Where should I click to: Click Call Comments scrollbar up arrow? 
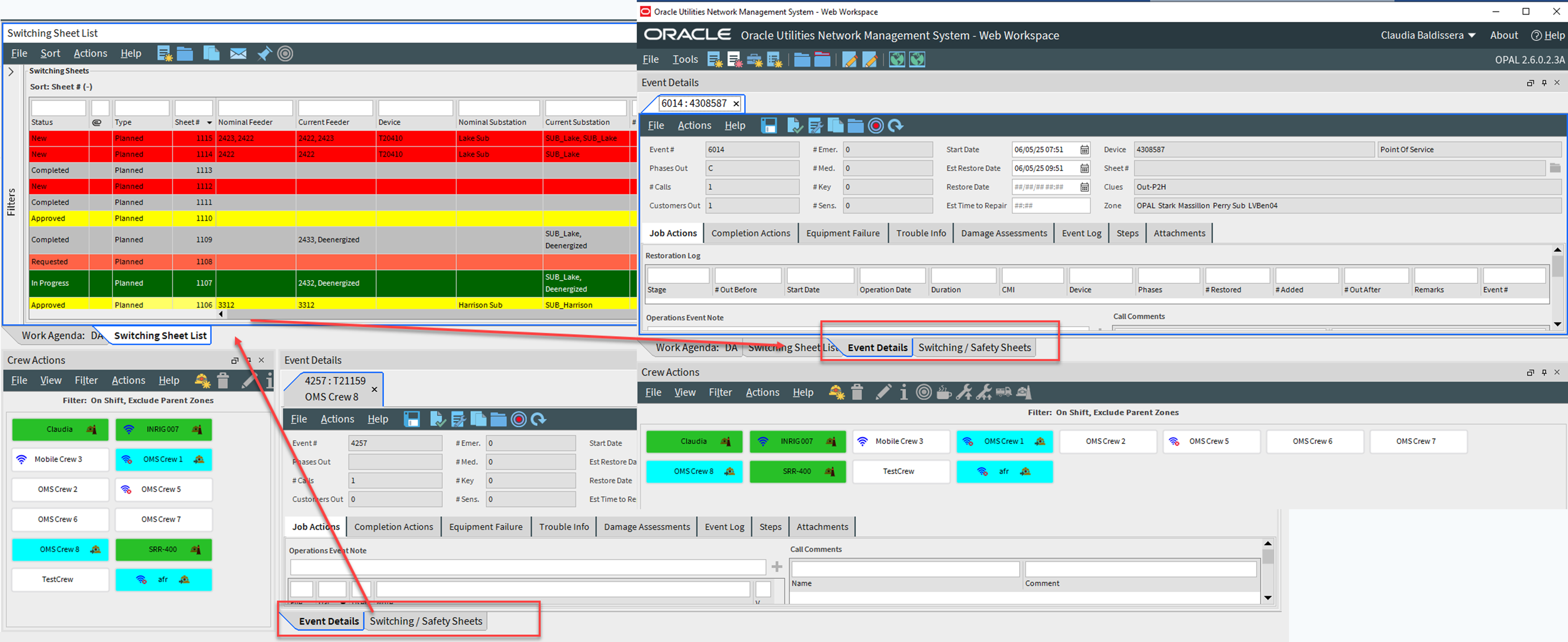point(1267,543)
